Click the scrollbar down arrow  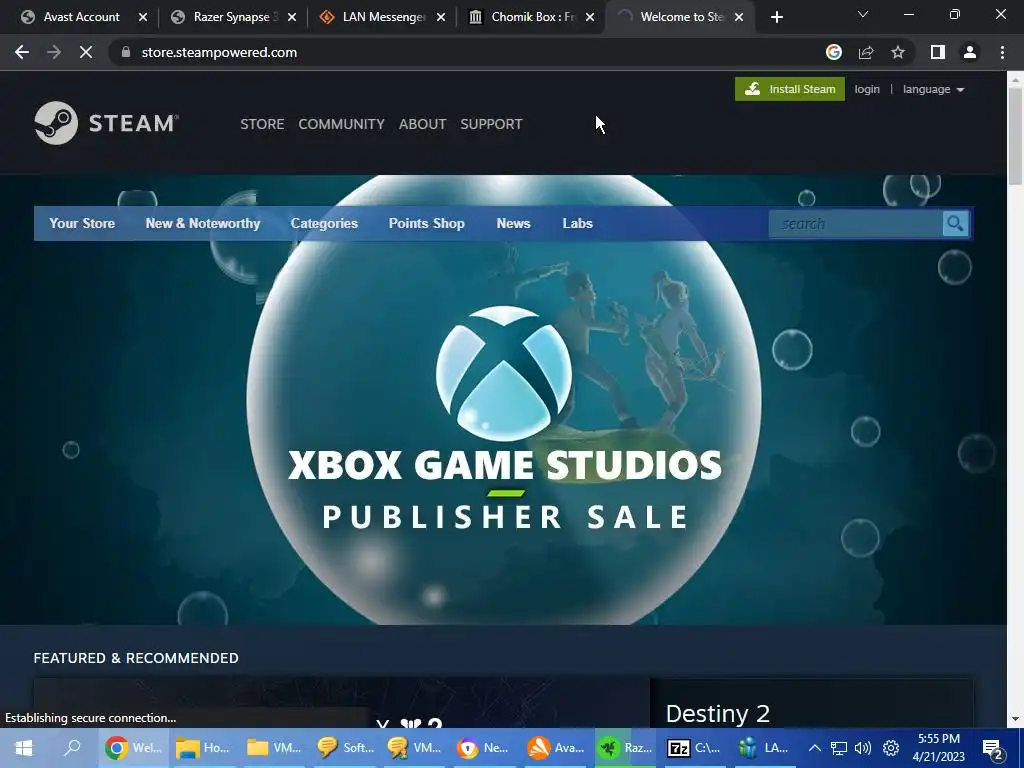pyautogui.click(x=1014, y=719)
